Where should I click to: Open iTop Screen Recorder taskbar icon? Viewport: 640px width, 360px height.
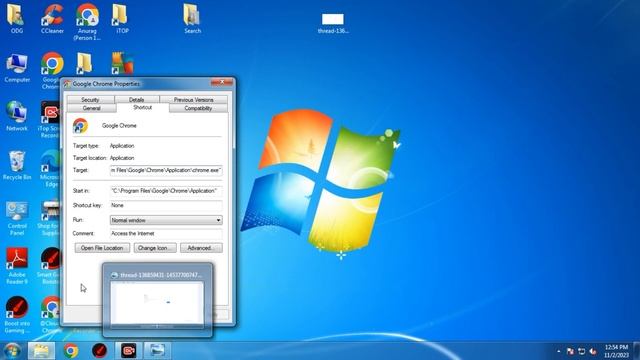pyautogui.click(x=129, y=351)
